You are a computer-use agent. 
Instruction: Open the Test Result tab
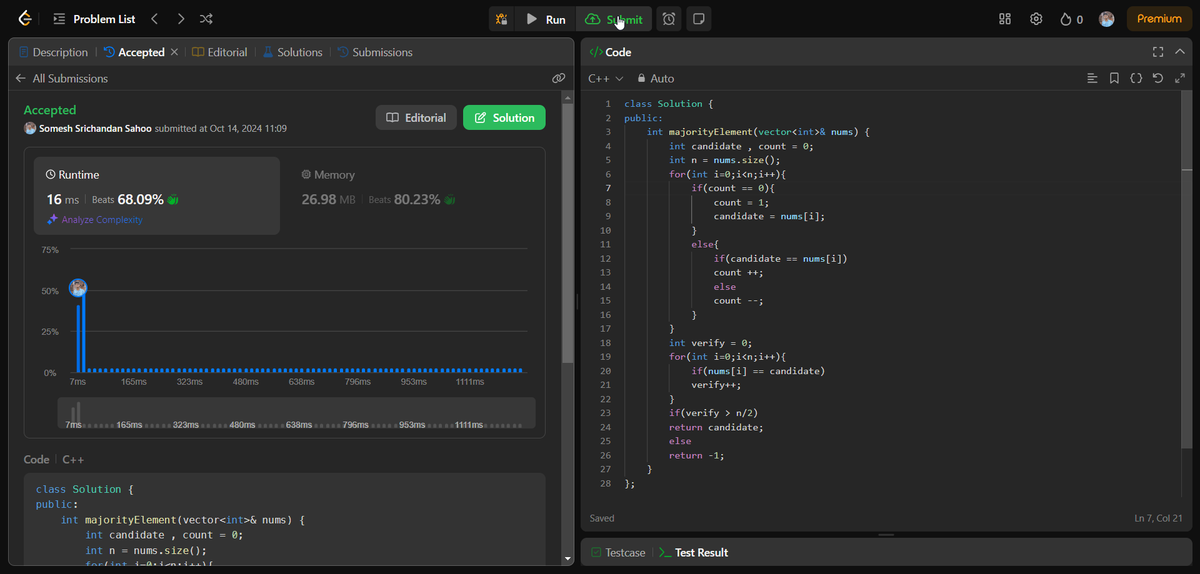(x=693, y=552)
